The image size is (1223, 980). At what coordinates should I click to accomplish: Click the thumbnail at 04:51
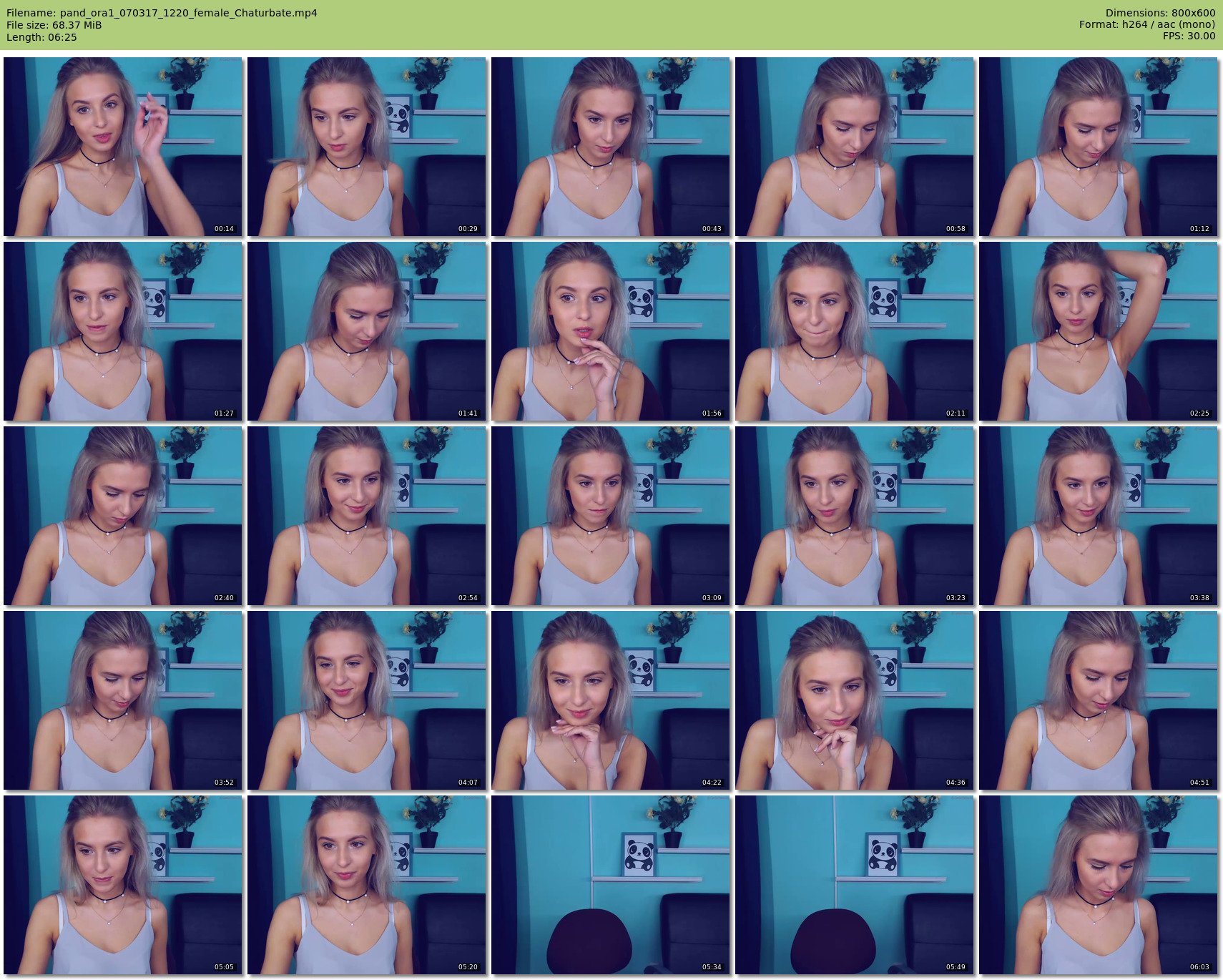[x=1099, y=700]
